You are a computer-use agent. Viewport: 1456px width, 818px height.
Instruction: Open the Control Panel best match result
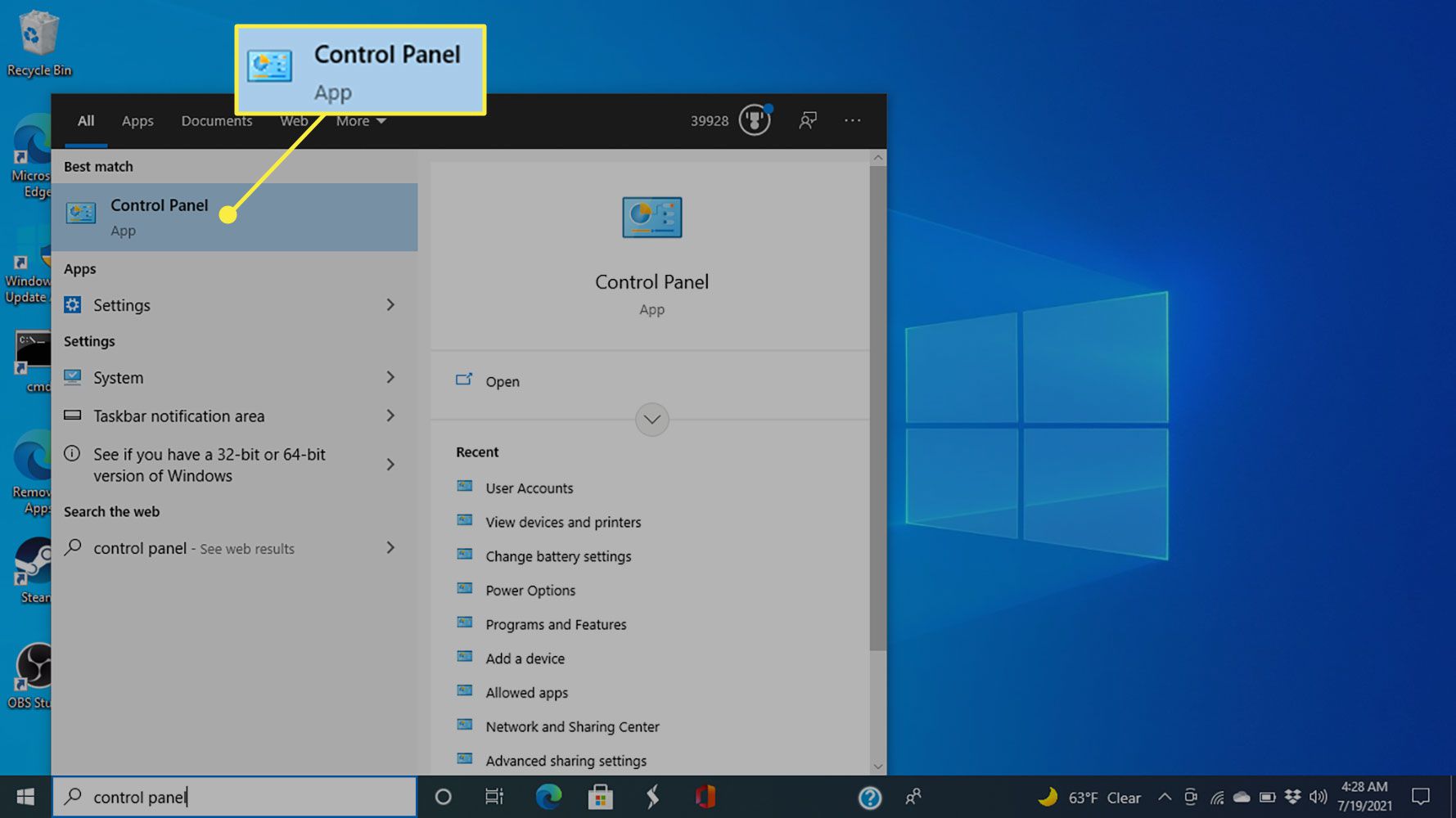[x=234, y=217]
